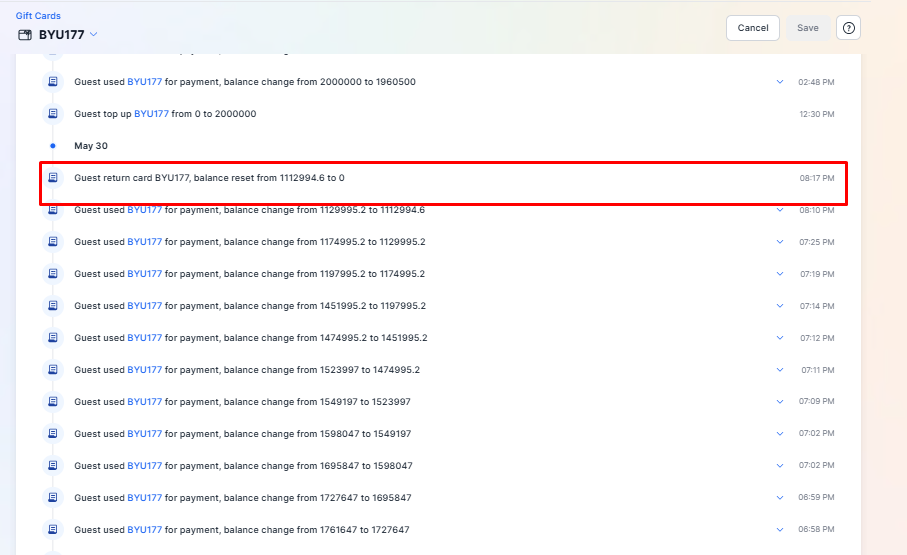This screenshot has width=907, height=555.
Task: Click the gift card icon beside BYU177 title
Action: point(25,35)
